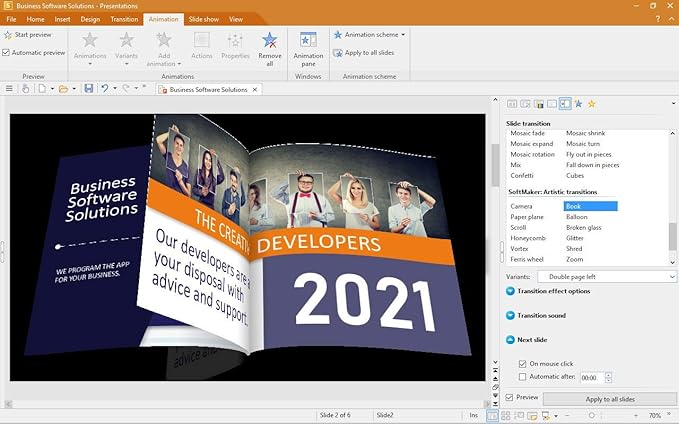Image resolution: width=679 pixels, height=424 pixels.
Task: Click Automatic after time field
Action: click(x=592, y=378)
